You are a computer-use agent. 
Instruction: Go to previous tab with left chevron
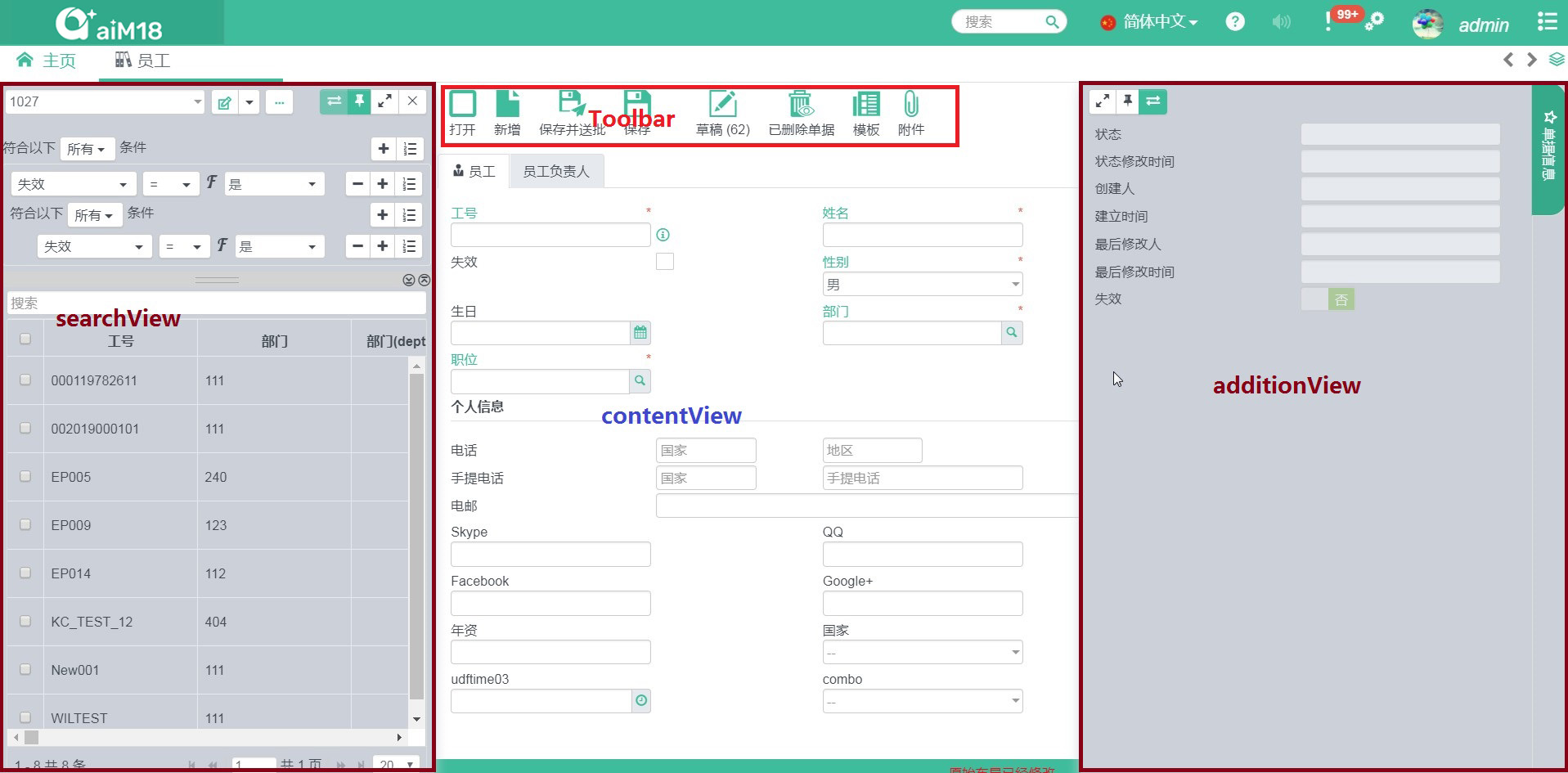(x=1508, y=60)
